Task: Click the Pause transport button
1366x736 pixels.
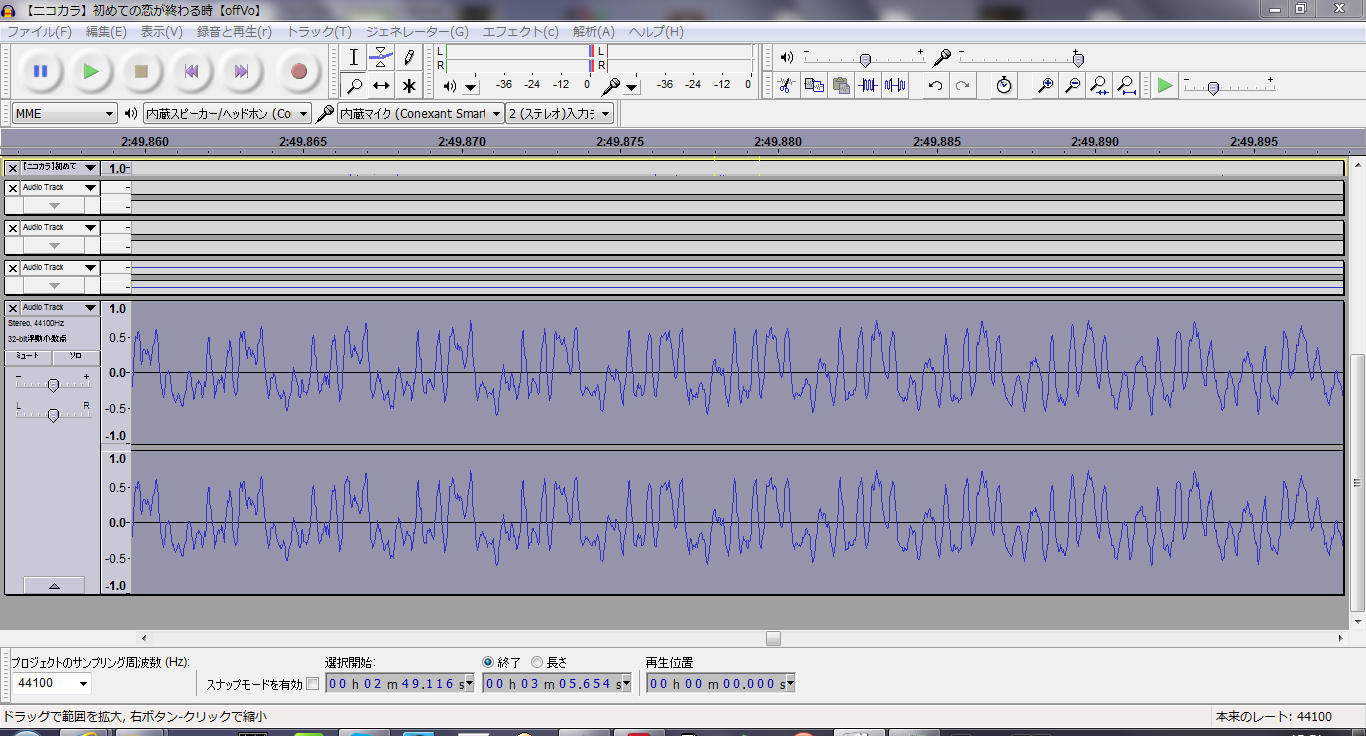Action: point(41,71)
